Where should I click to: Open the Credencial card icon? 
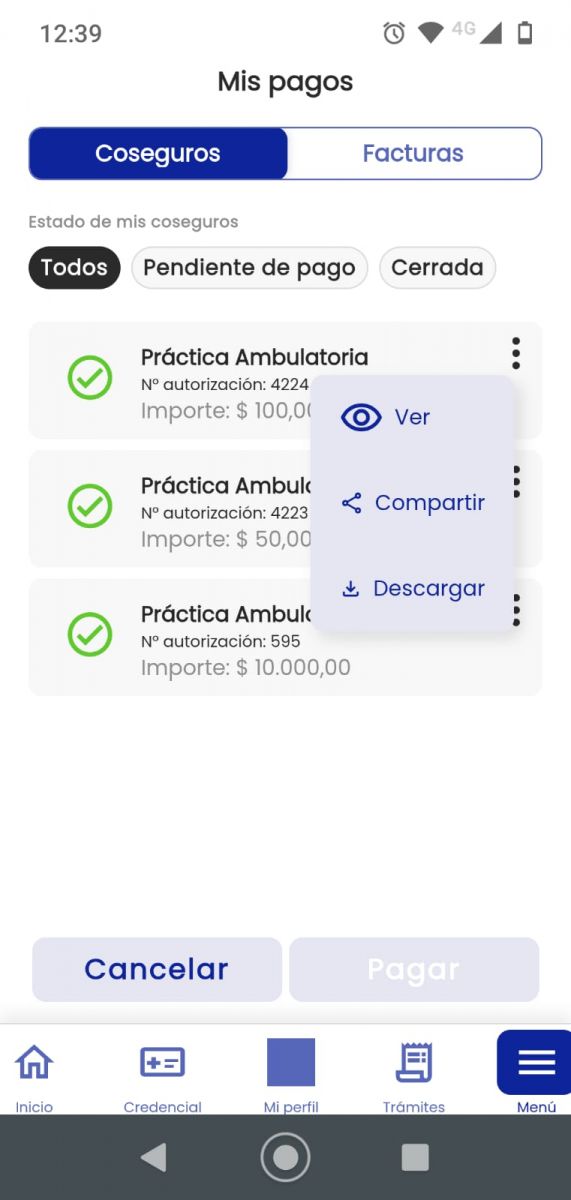[162, 1062]
